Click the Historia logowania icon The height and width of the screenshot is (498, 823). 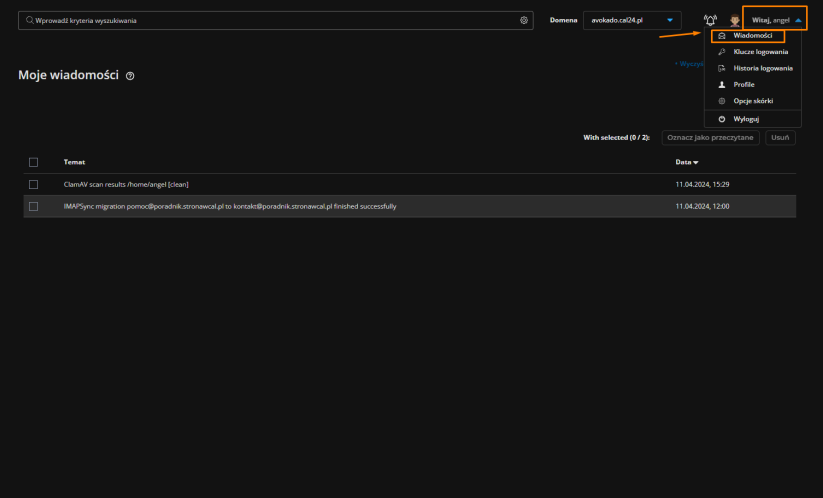(x=722, y=68)
